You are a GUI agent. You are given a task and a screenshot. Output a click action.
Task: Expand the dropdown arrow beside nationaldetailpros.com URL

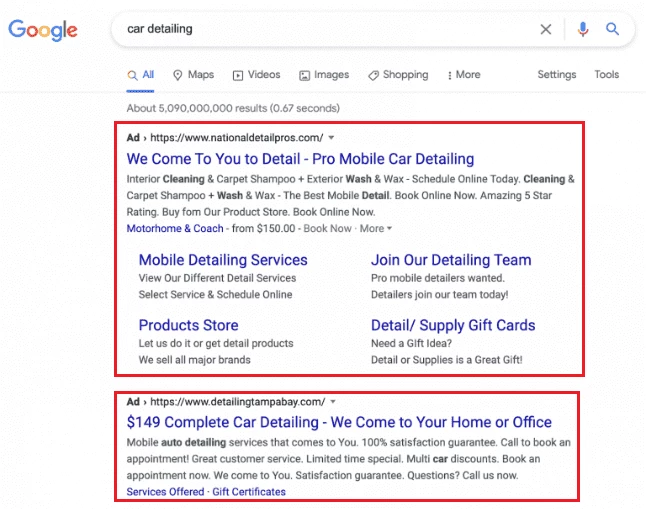pyautogui.click(x=331, y=138)
